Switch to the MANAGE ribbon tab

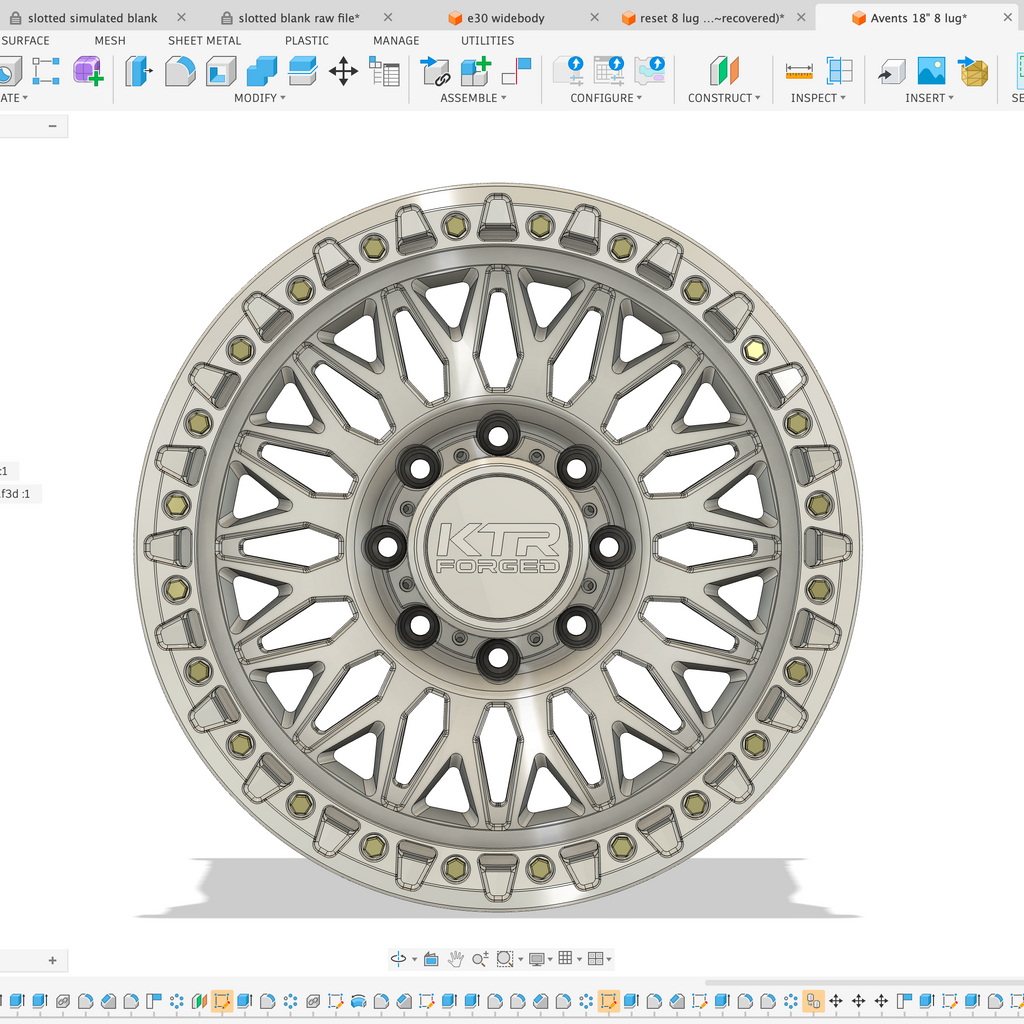pyautogui.click(x=396, y=40)
